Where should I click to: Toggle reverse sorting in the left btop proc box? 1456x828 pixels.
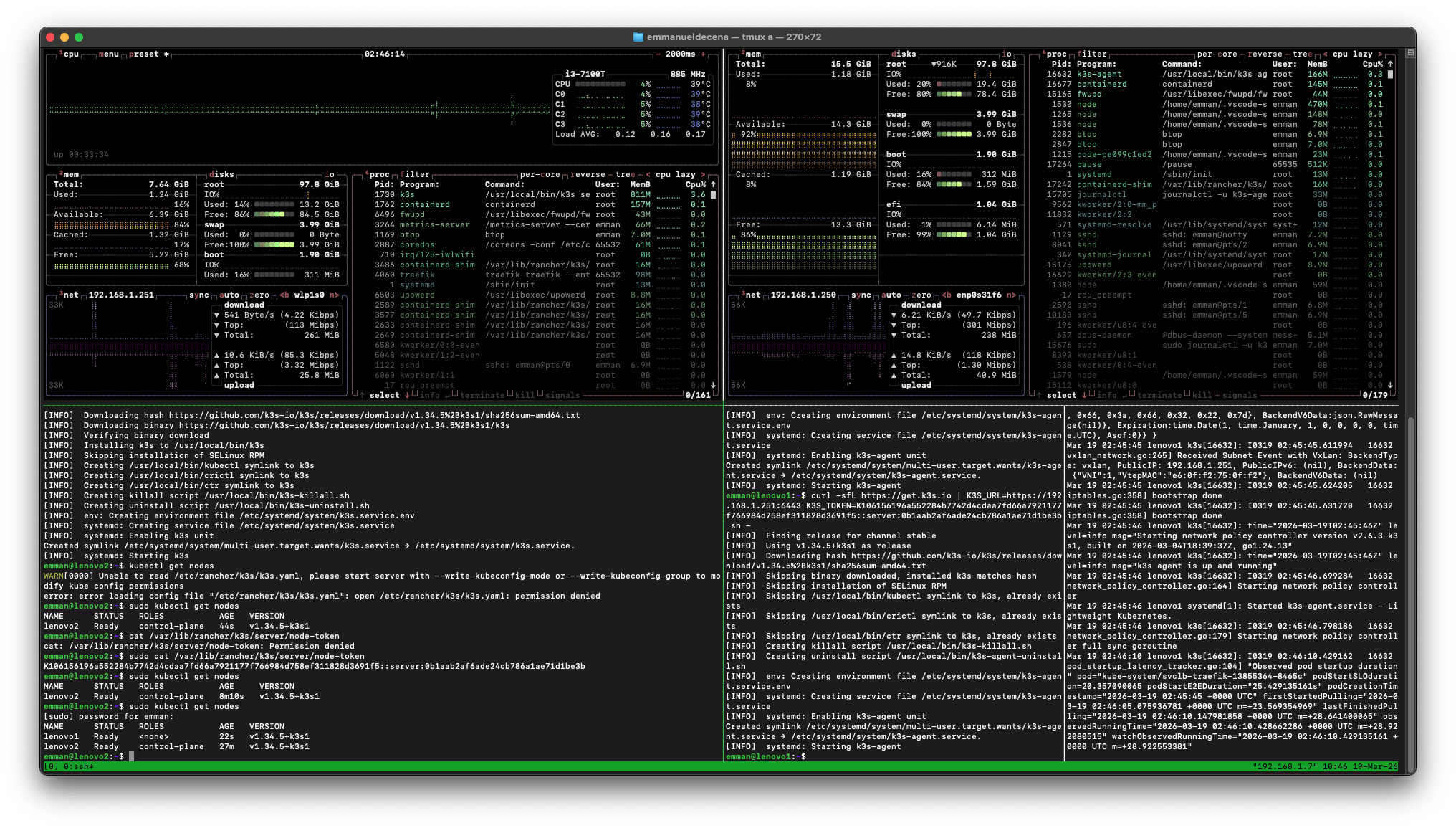588,174
